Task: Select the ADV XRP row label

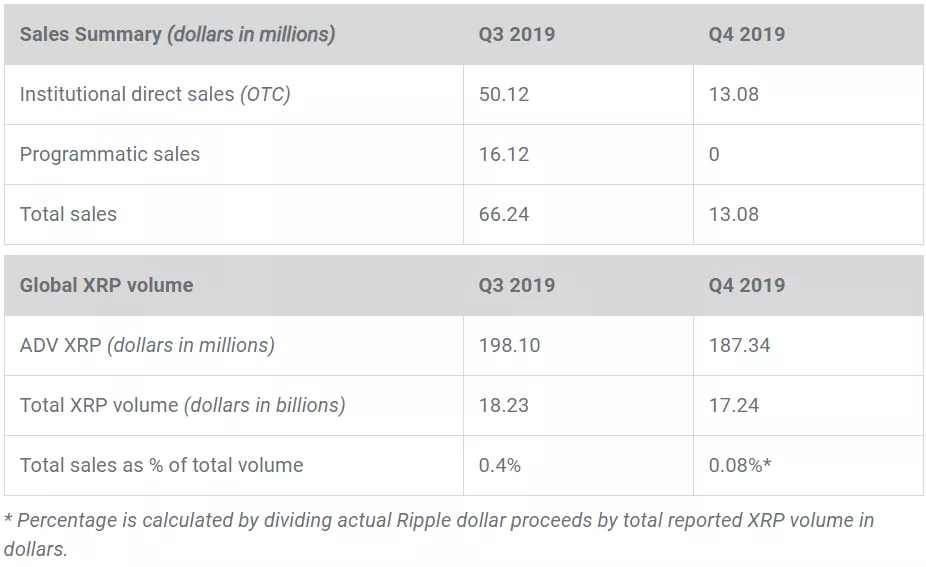Action: 147,345
